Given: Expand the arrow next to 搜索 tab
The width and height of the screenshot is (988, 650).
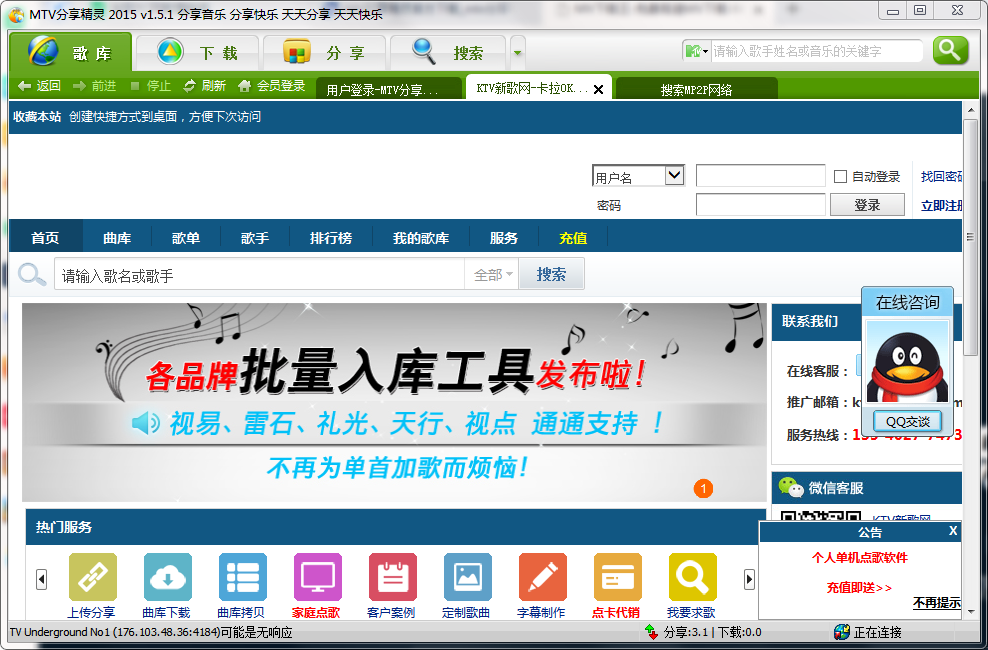Looking at the screenshot, I should click(517, 53).
